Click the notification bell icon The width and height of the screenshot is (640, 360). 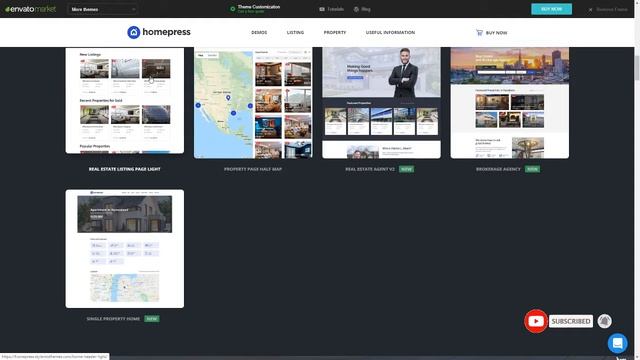(x=604, y=321)
